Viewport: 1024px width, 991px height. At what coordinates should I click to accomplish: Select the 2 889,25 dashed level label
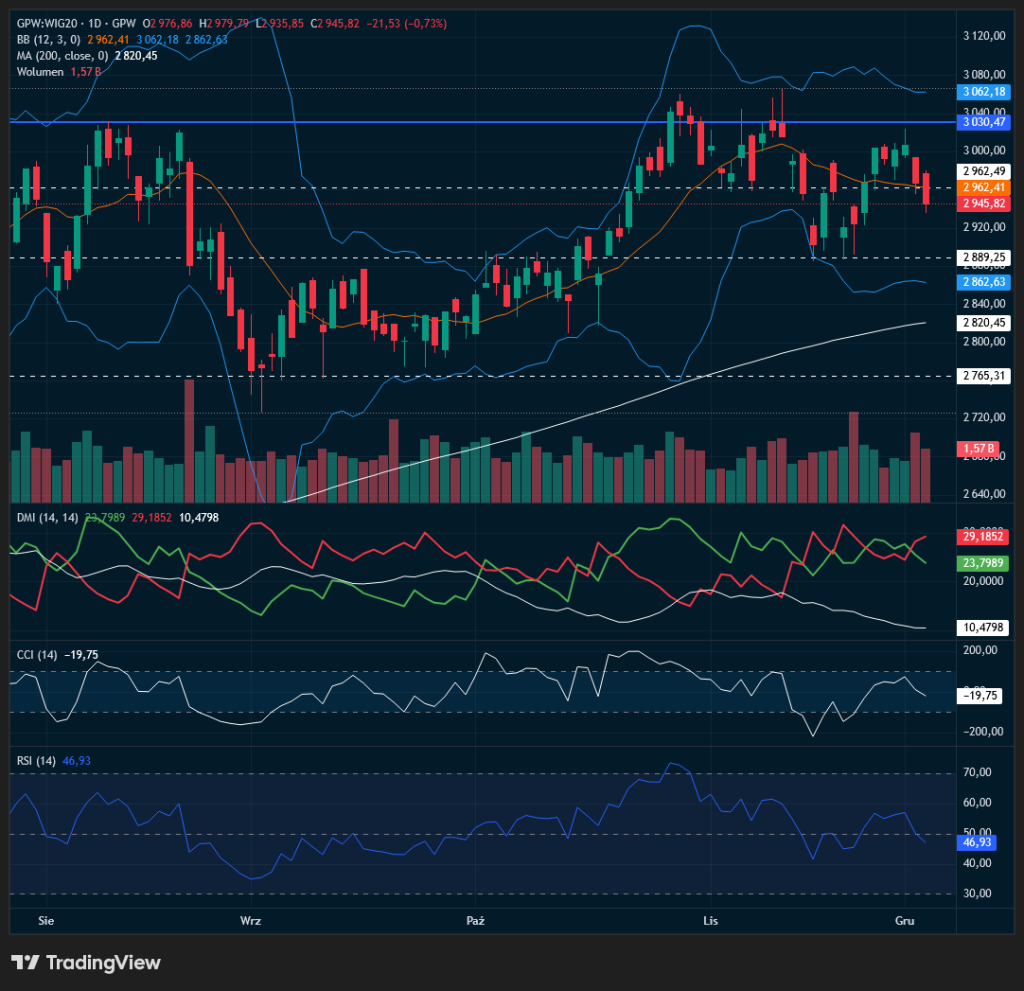pyautogui.click(x=983, y=257)
